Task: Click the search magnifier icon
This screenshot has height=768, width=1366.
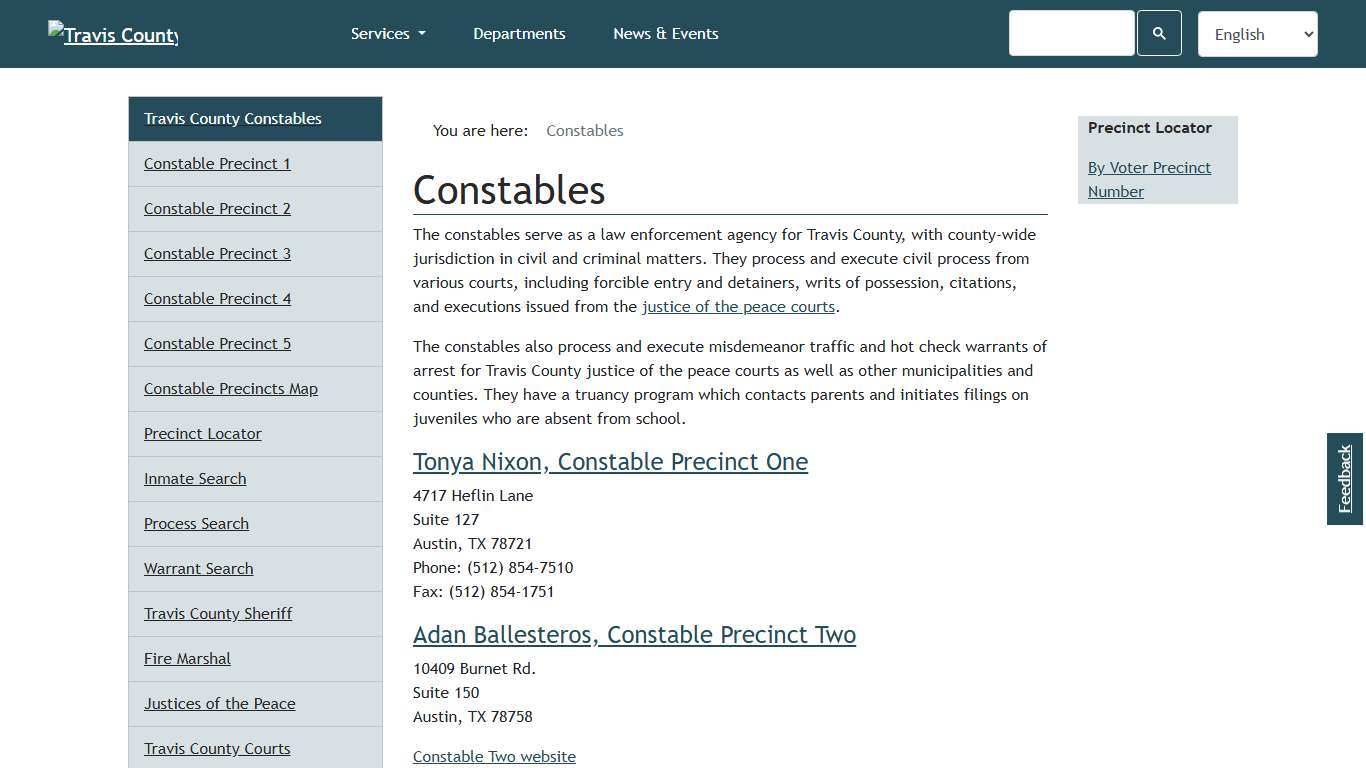Action: (x=1159, y=33)
